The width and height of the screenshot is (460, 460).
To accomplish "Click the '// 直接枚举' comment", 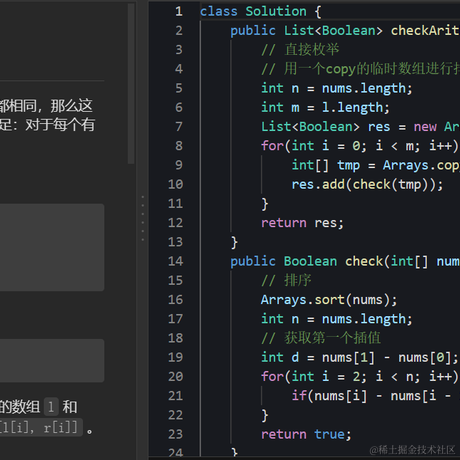I will [x=300, y=50].
